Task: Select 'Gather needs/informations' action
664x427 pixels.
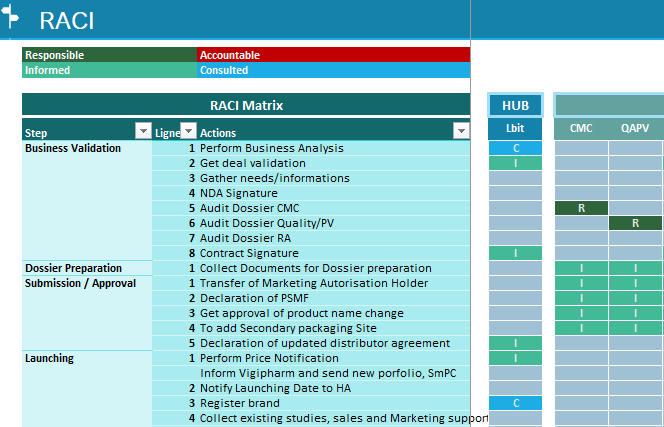Action: click(334, 178)
